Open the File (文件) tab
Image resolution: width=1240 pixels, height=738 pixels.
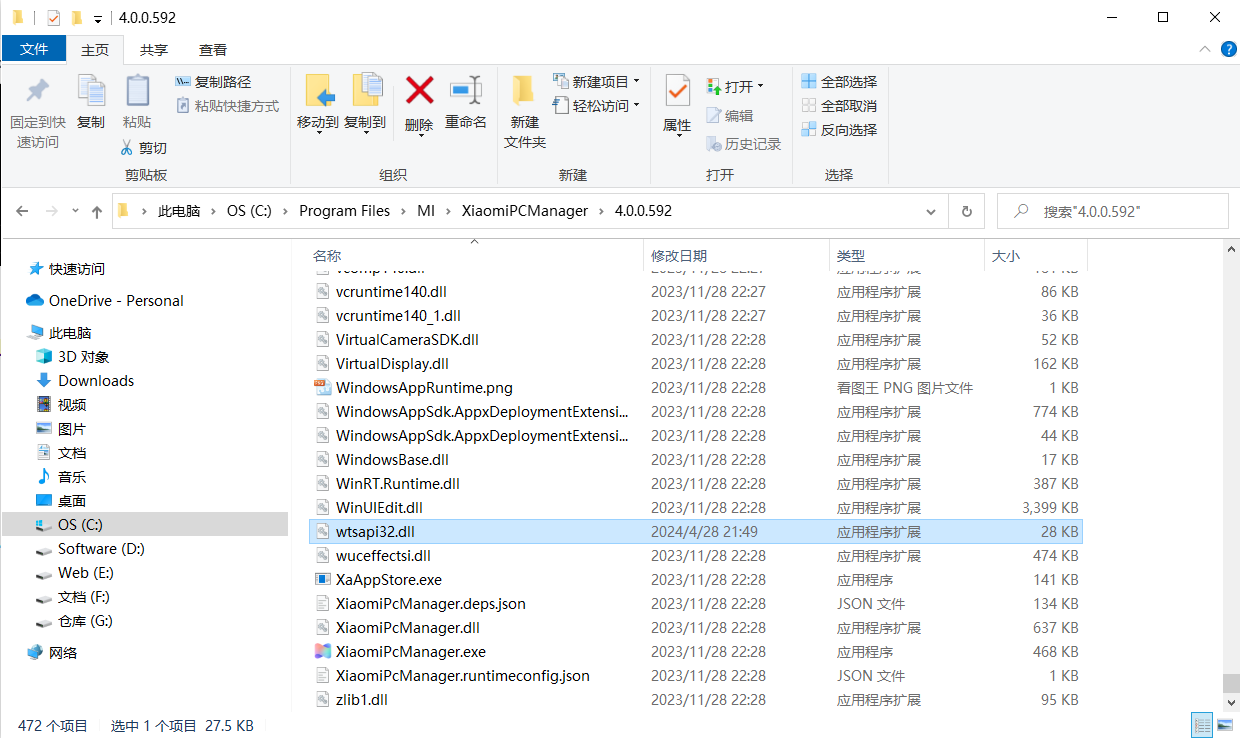pyautogui.click(x=34, y=49)
